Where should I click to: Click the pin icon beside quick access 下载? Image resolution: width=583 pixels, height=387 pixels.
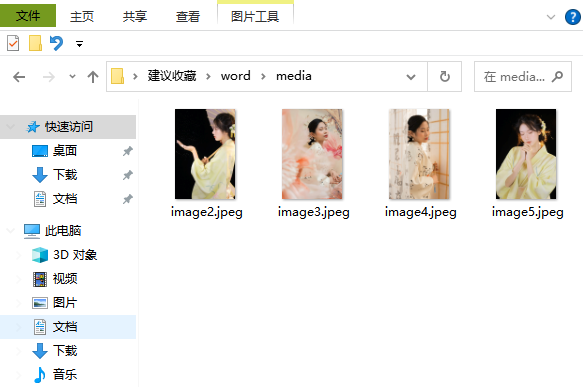coord(128,175)
